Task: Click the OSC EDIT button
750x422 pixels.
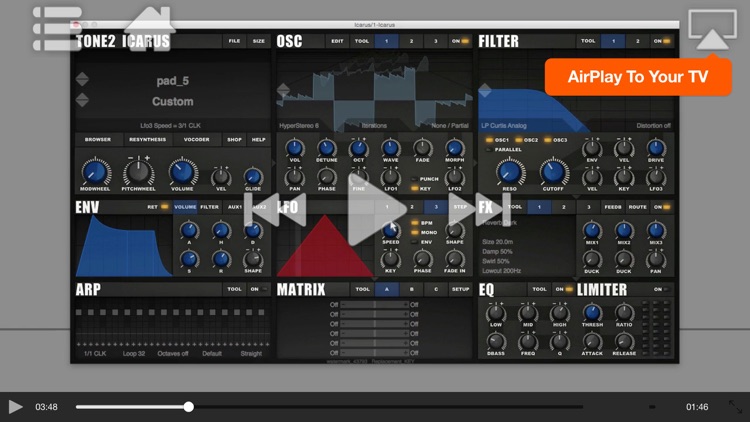Action: click(337, 41)
